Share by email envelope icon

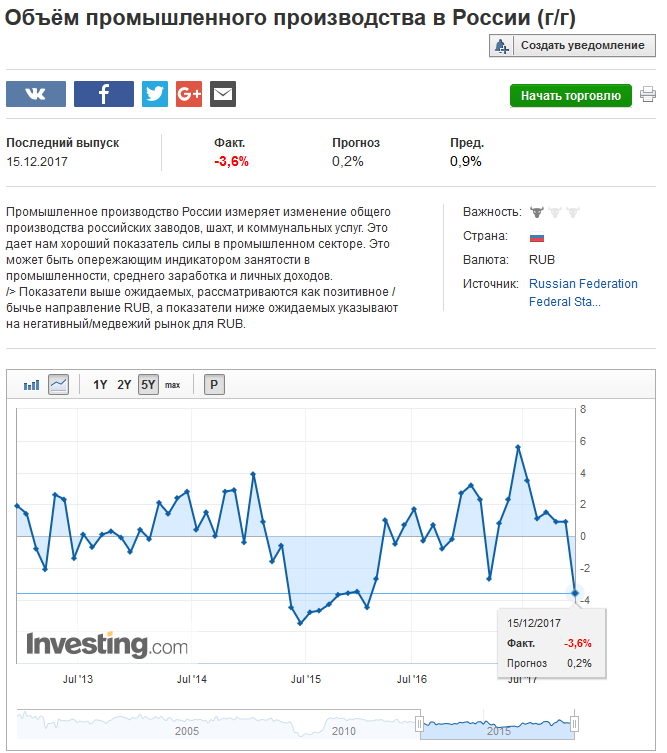pos(223,94)
